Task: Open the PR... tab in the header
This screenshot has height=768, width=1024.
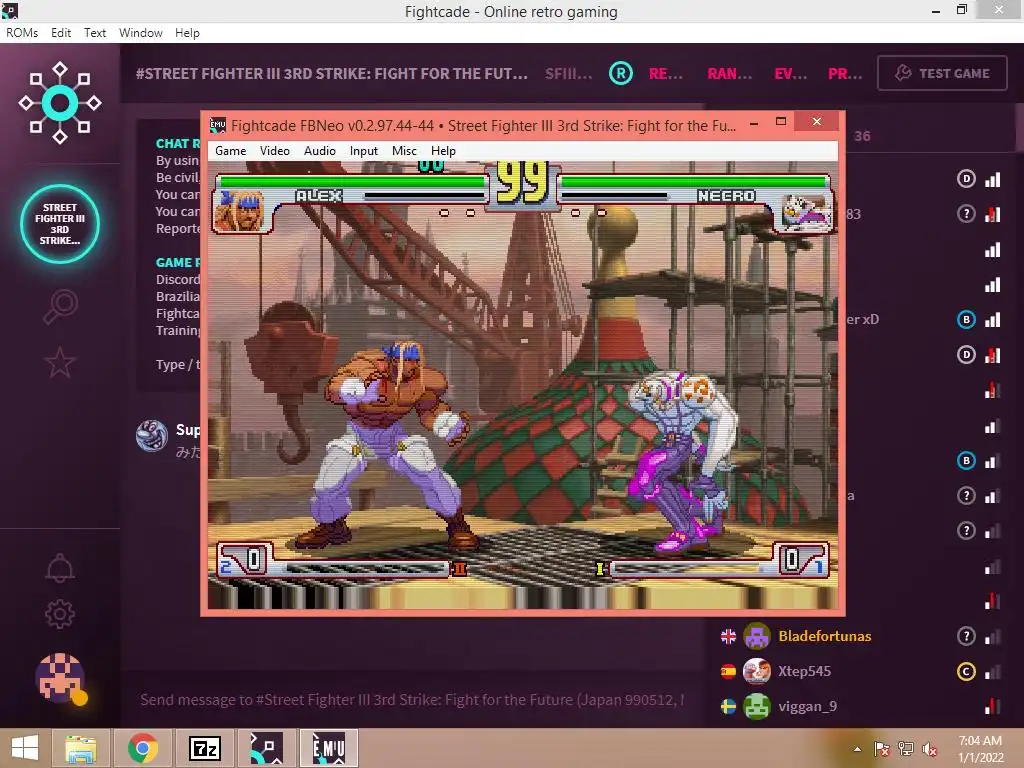Action: coord(845,73)
